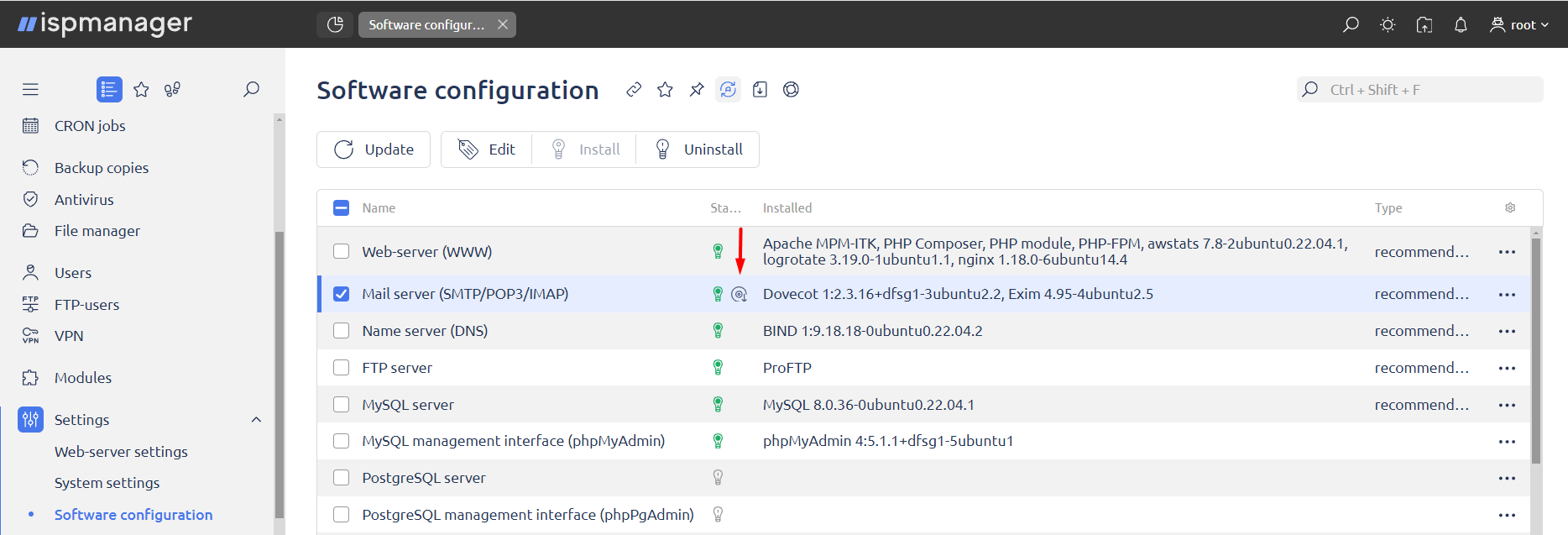The image size is (1568, 535).
Task: Click grey status bulb for PostgreSQL server
Action: coord(718,477)
